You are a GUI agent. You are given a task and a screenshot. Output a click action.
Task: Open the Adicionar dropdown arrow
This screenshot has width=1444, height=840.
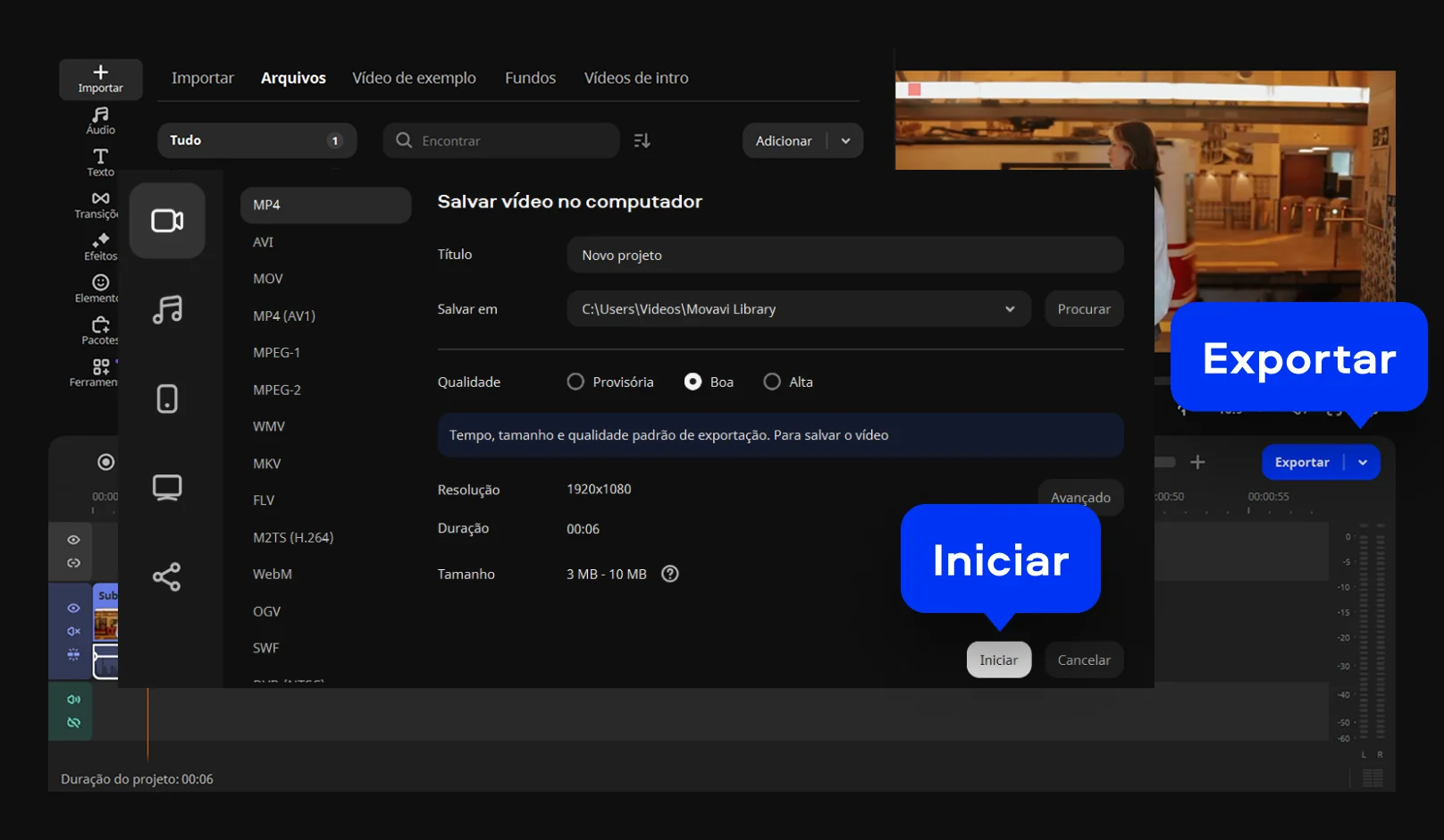tap(845, 140)
